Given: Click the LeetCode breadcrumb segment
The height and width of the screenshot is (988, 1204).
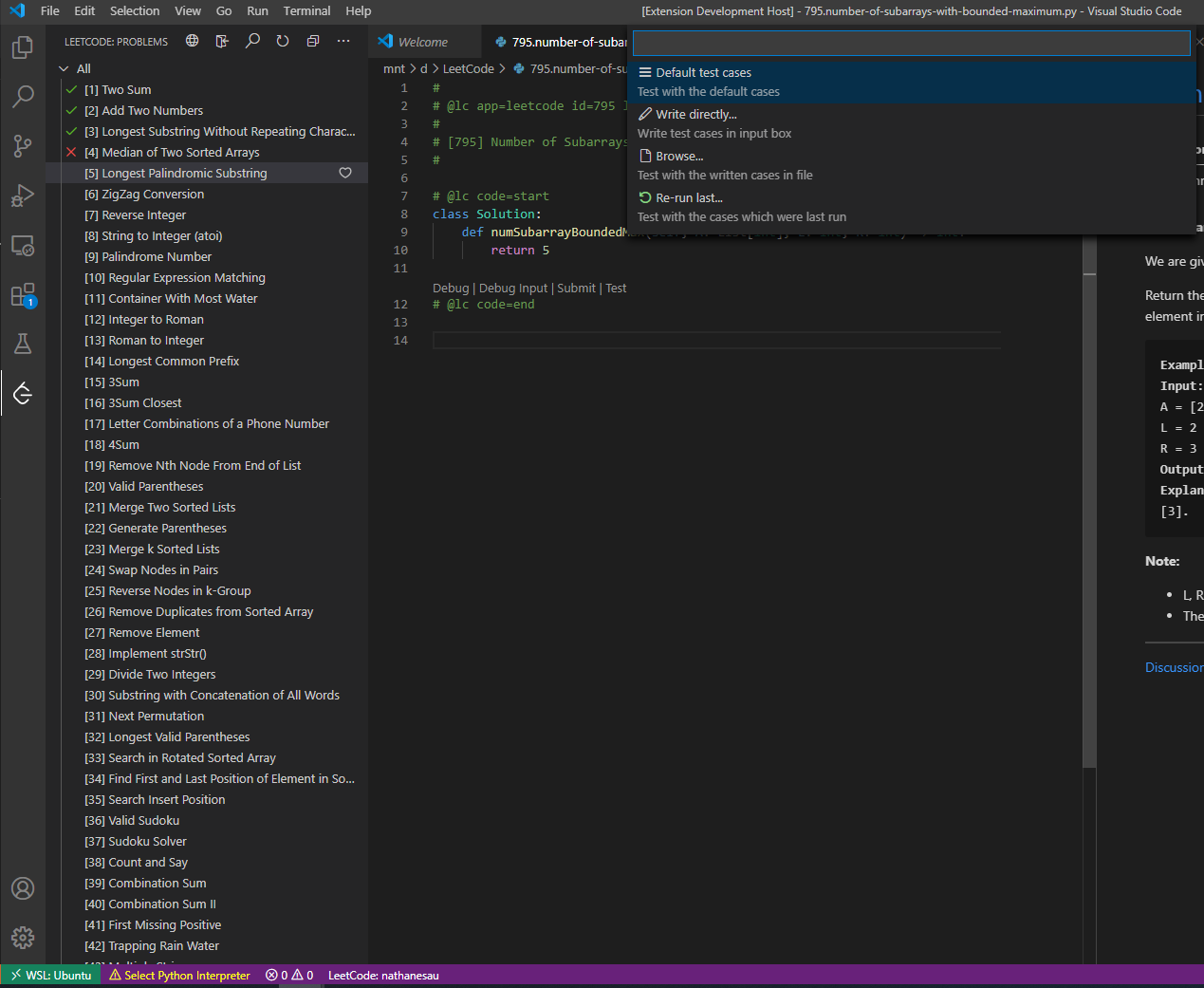Looking at the screenshot, I should point(469,68).
